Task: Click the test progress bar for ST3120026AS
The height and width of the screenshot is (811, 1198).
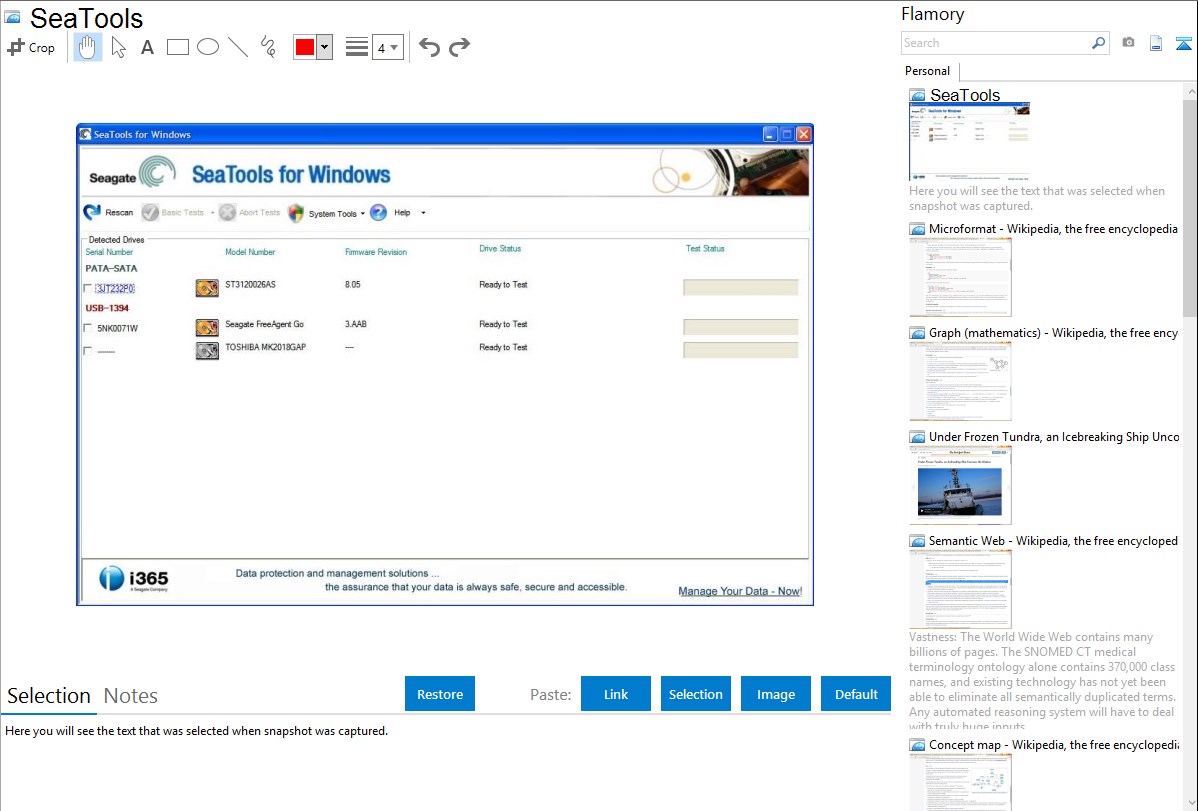Action: tap(740, 287)
